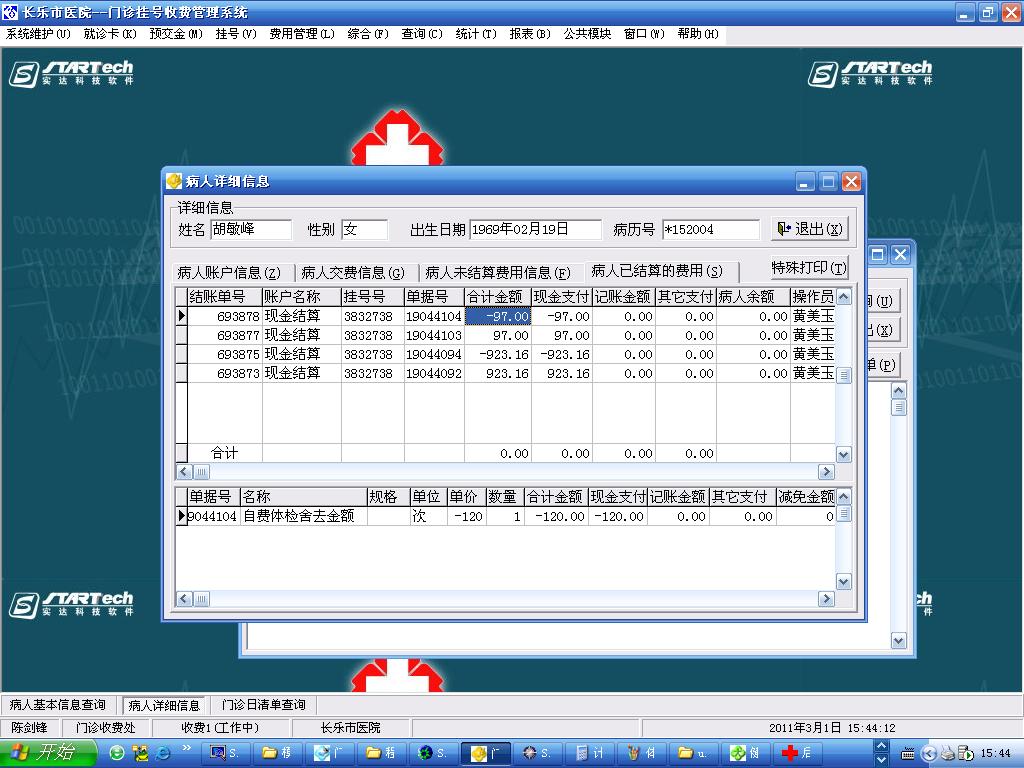
Task: Click the 结账单号 column header
Action: [225, 297]
